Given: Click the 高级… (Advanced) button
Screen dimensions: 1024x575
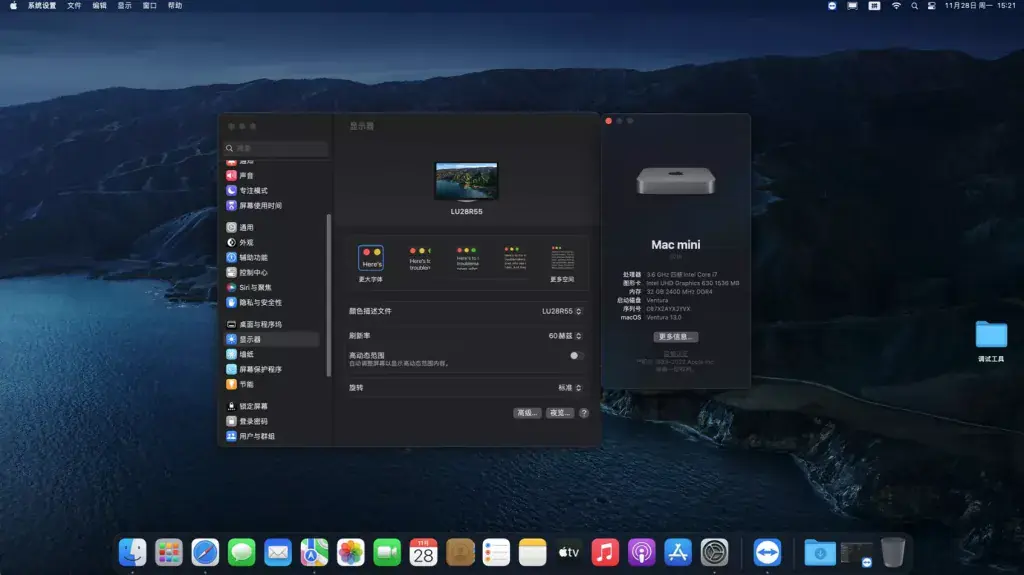Looking at the screenshot, I should point(527,413).
